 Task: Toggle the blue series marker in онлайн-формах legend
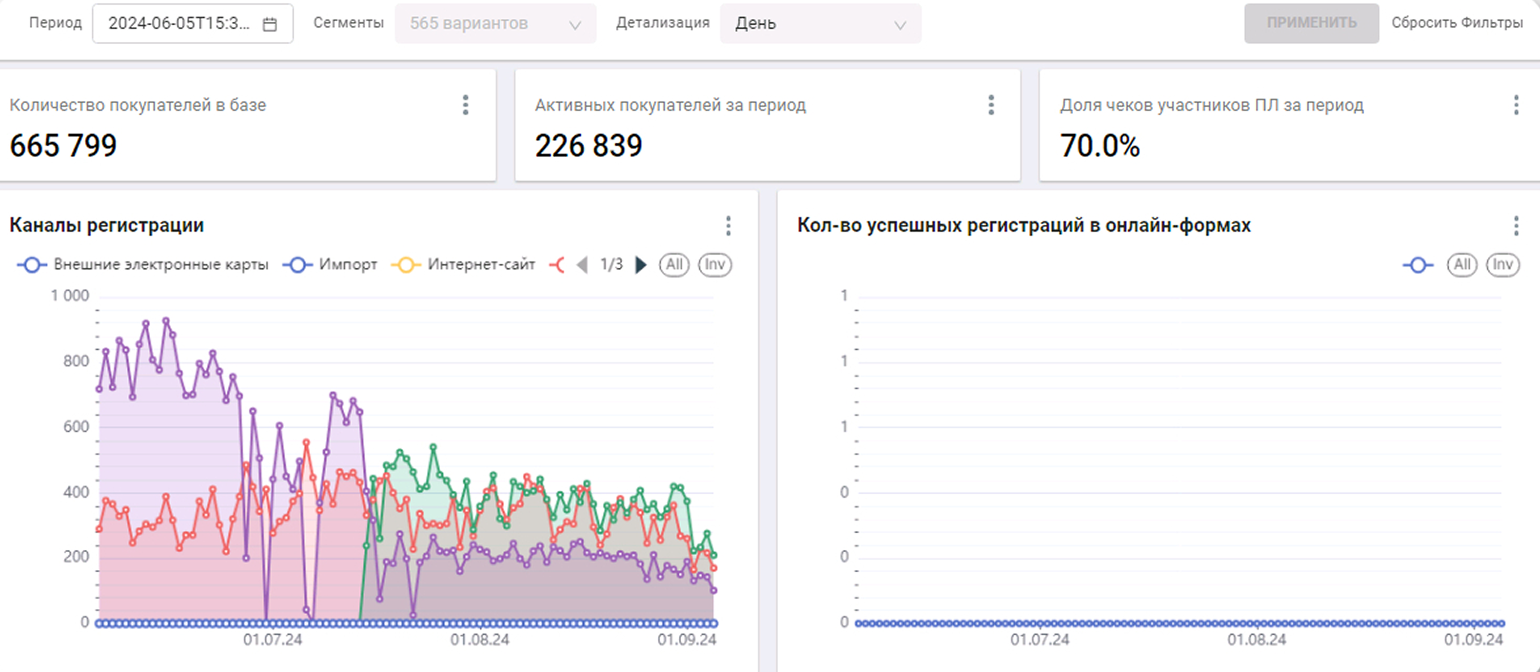click(1418, 265)
